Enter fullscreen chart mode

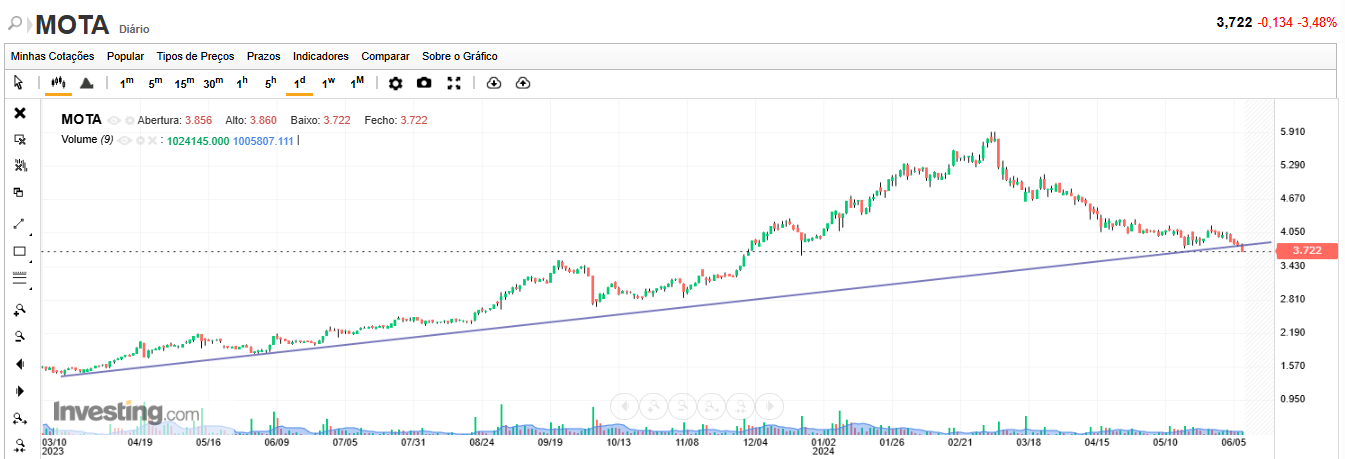click(453, 83)
